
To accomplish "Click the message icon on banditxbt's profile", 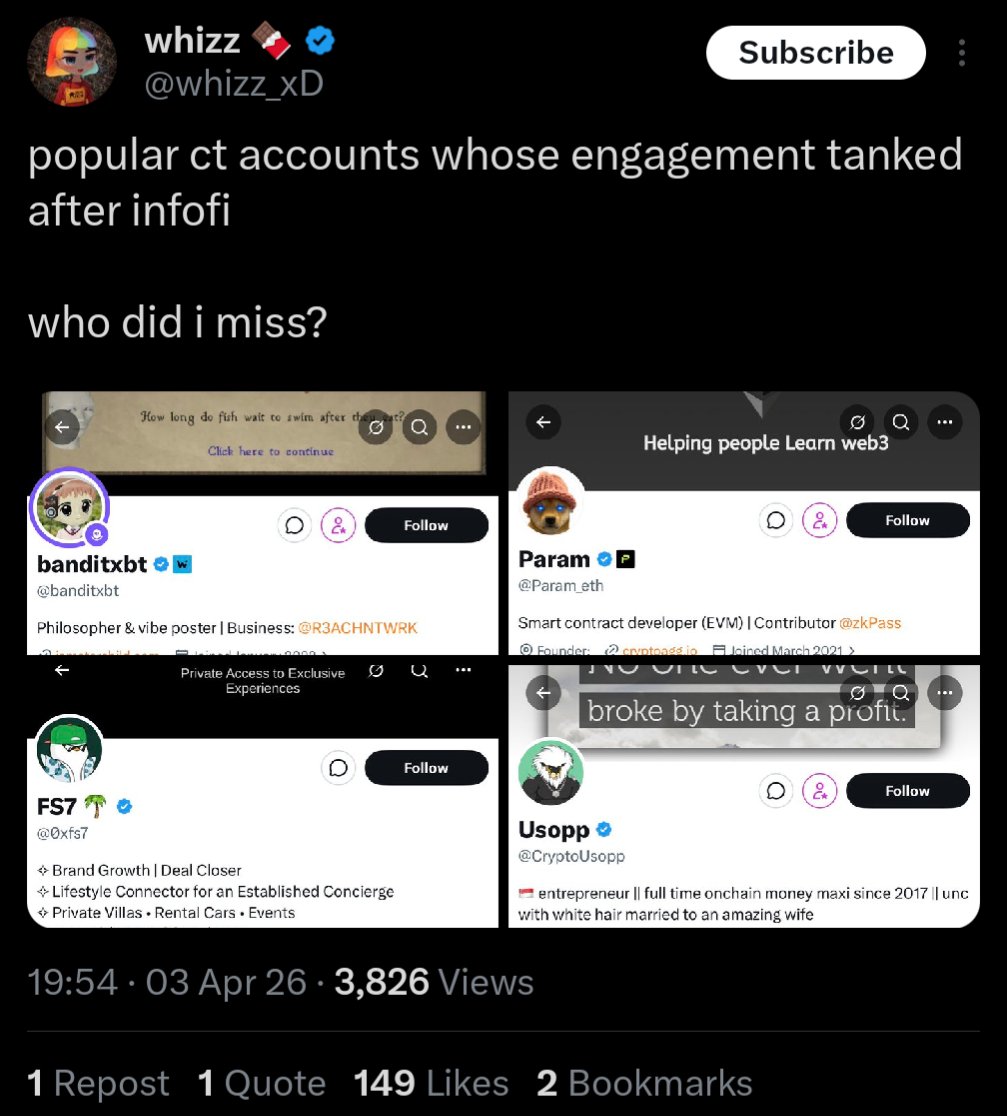I will (x=296, y=525).
